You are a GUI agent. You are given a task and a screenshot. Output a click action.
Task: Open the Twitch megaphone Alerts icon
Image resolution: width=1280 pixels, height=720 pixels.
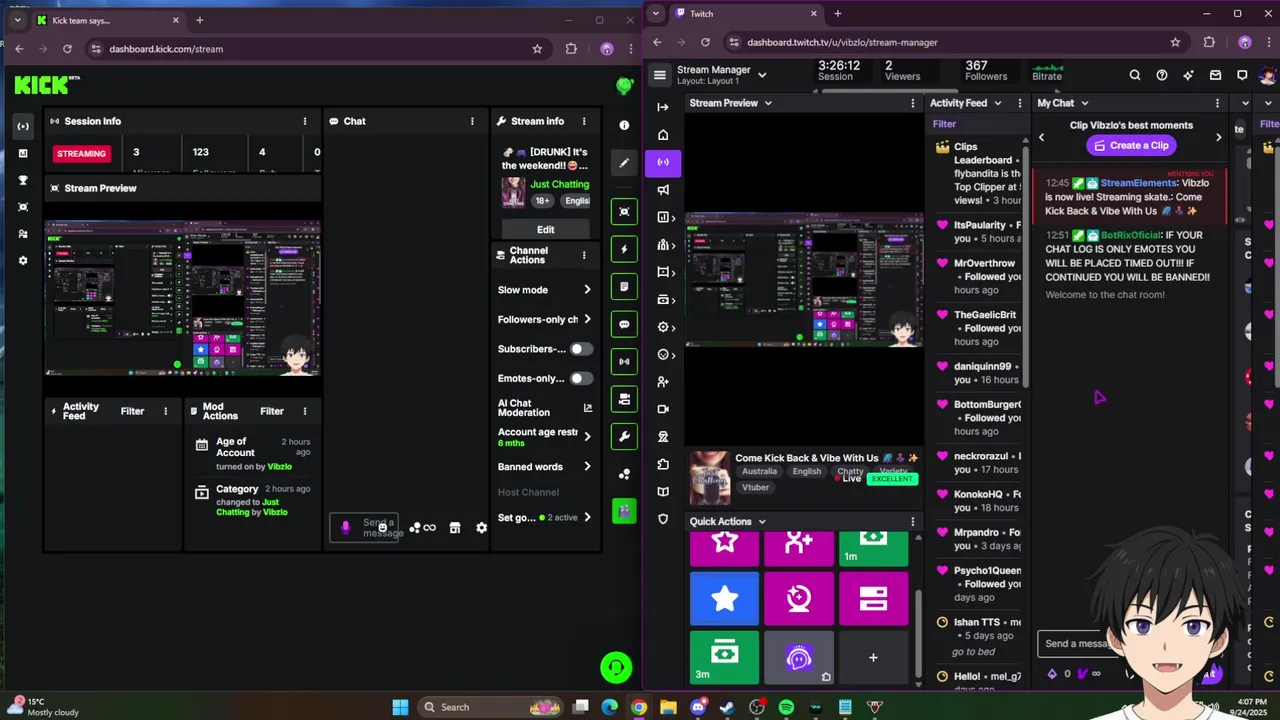coord(663,190)
